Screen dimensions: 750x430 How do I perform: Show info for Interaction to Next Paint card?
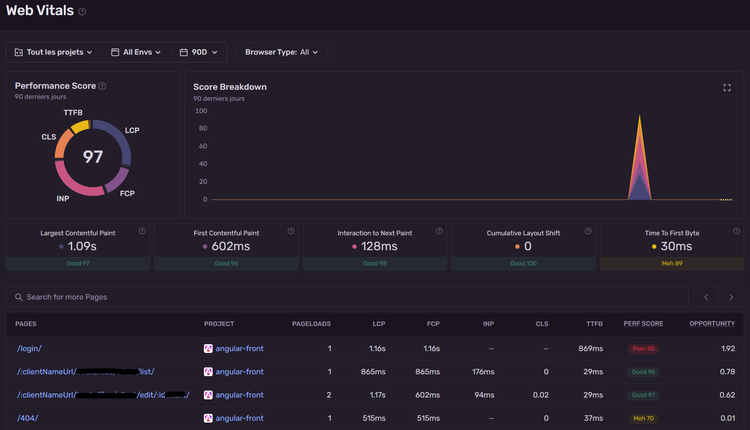coord(439,231)
